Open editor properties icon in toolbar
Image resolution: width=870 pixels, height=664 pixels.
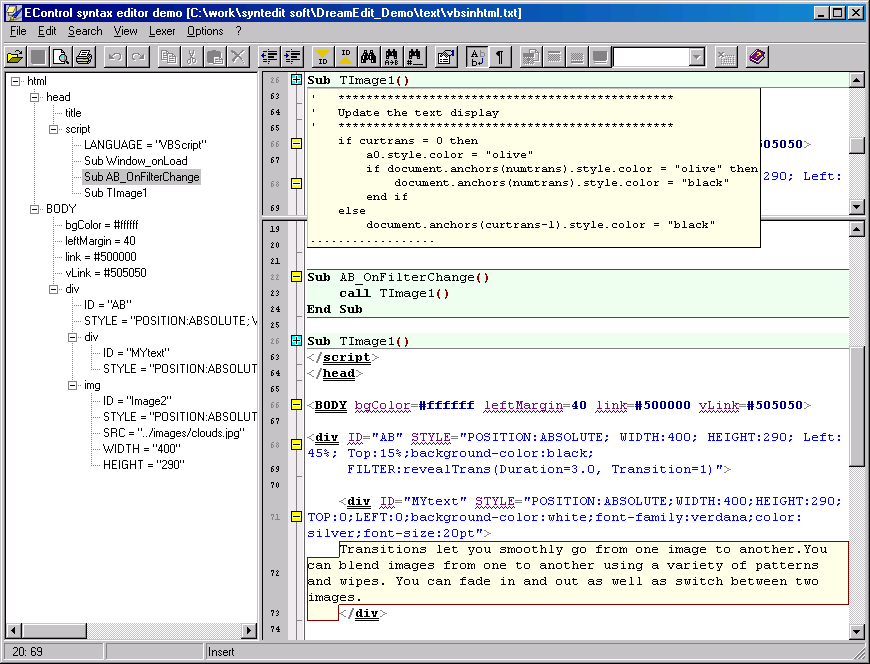446,57
